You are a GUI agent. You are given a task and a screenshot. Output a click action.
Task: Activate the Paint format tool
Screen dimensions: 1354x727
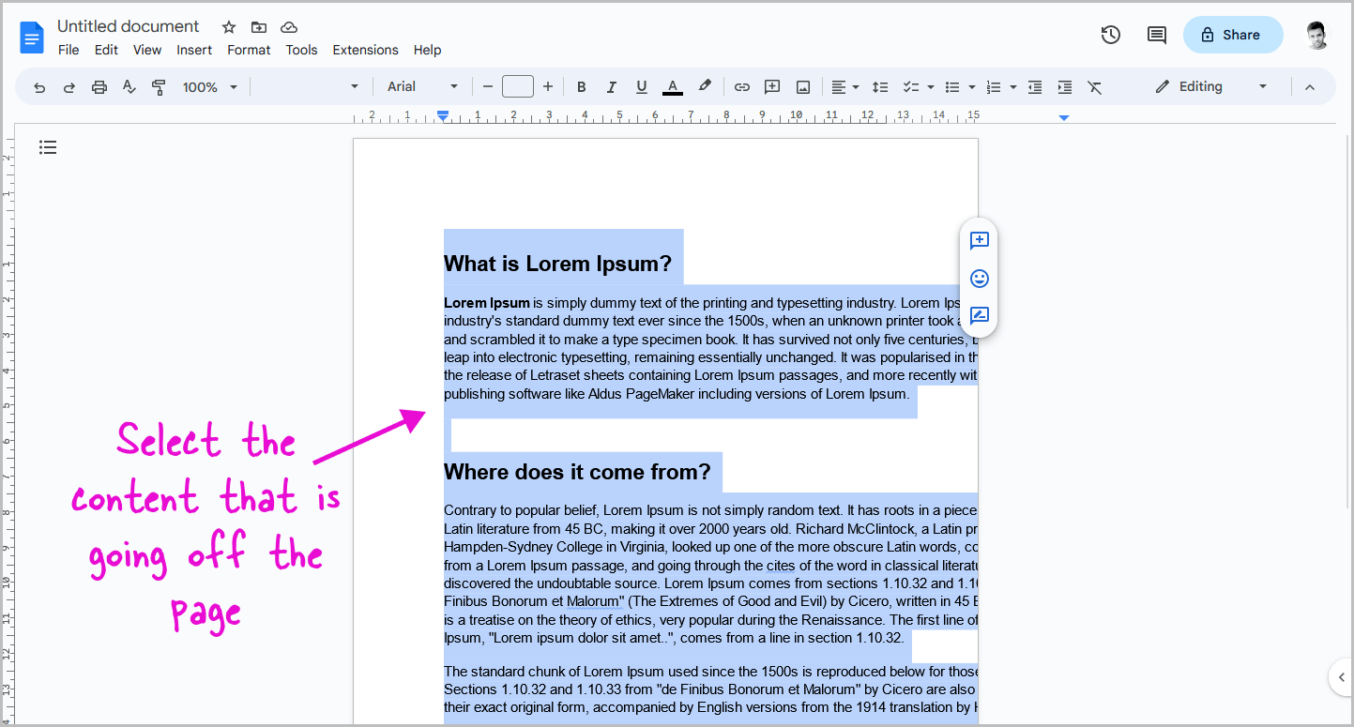click(158, 87)
